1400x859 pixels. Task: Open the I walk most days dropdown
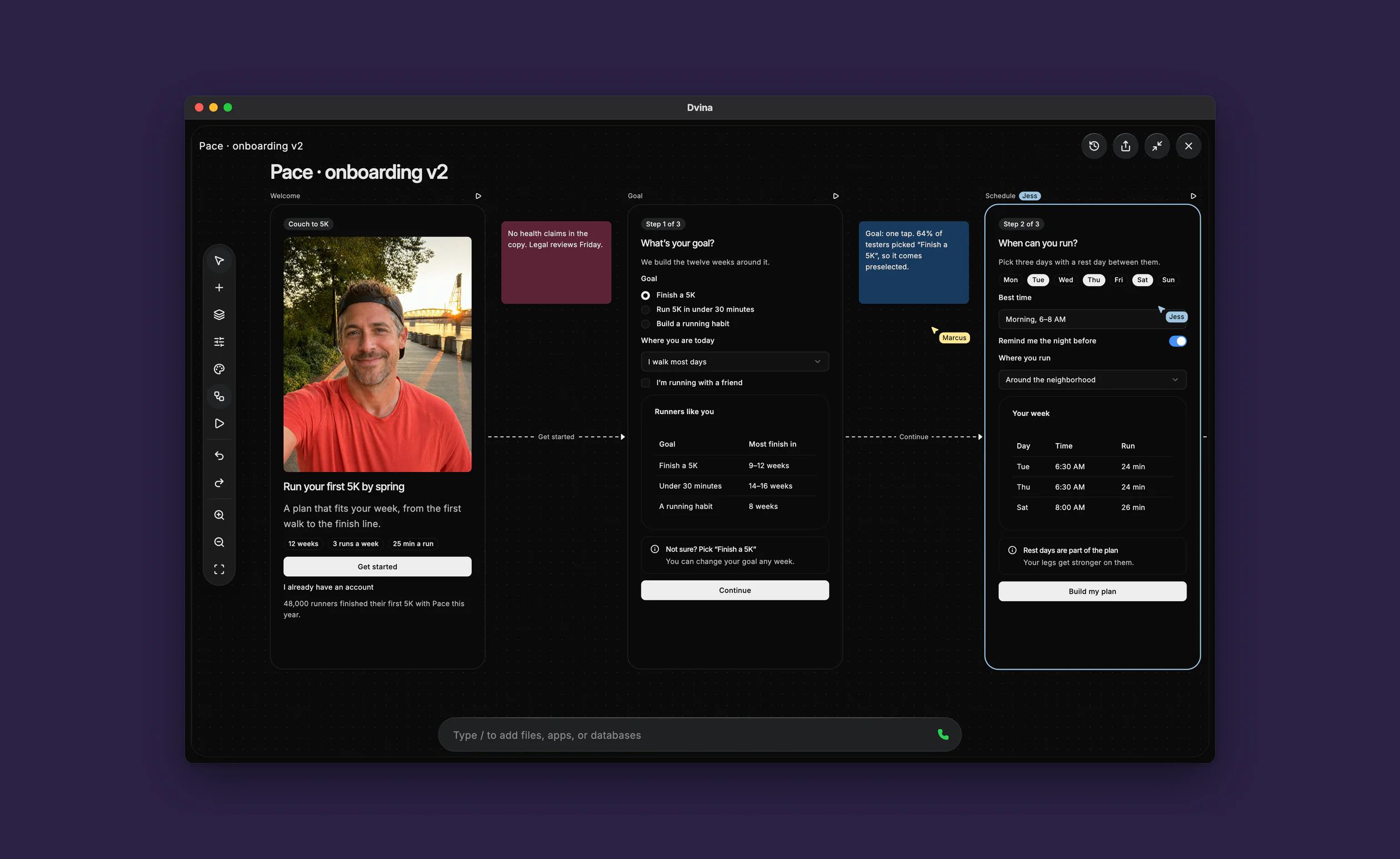click(734, 362)
